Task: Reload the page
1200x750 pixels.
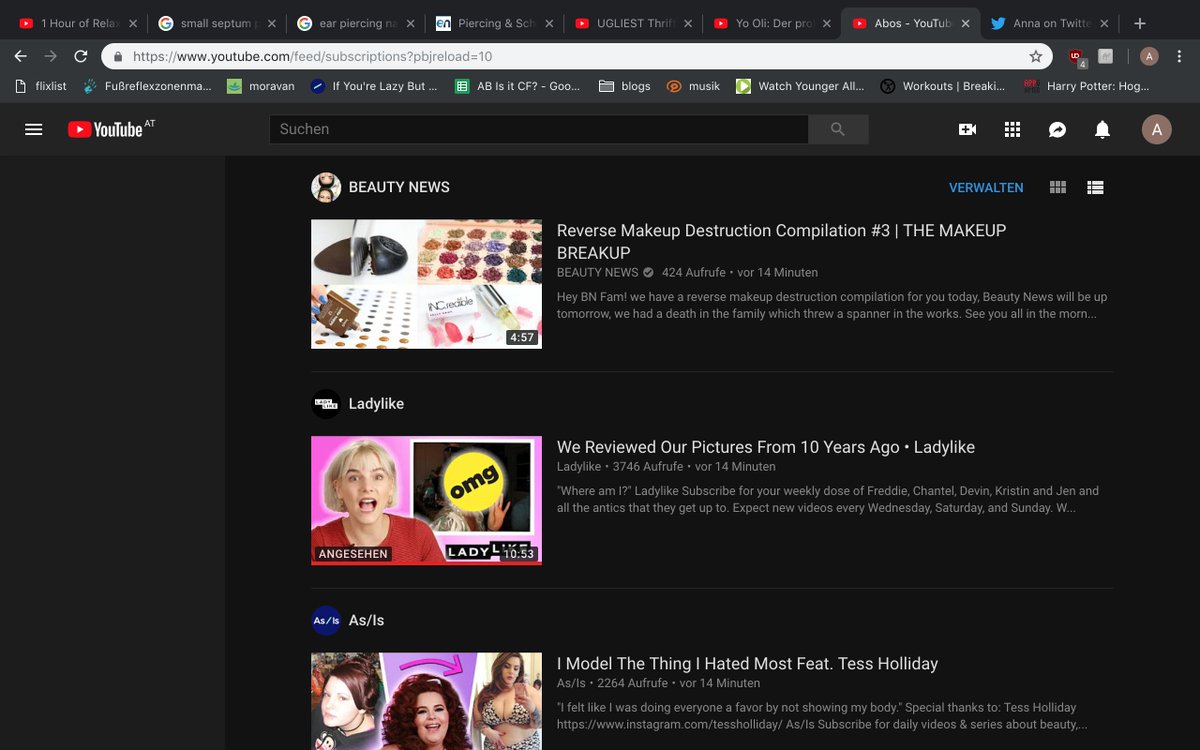Action: tap(81, 56)
